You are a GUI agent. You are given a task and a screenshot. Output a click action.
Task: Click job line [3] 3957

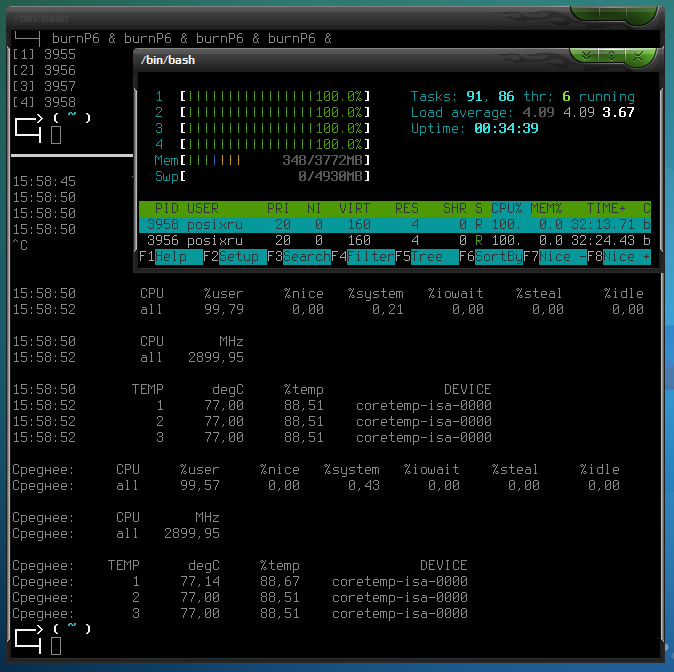tap(44, 86)
